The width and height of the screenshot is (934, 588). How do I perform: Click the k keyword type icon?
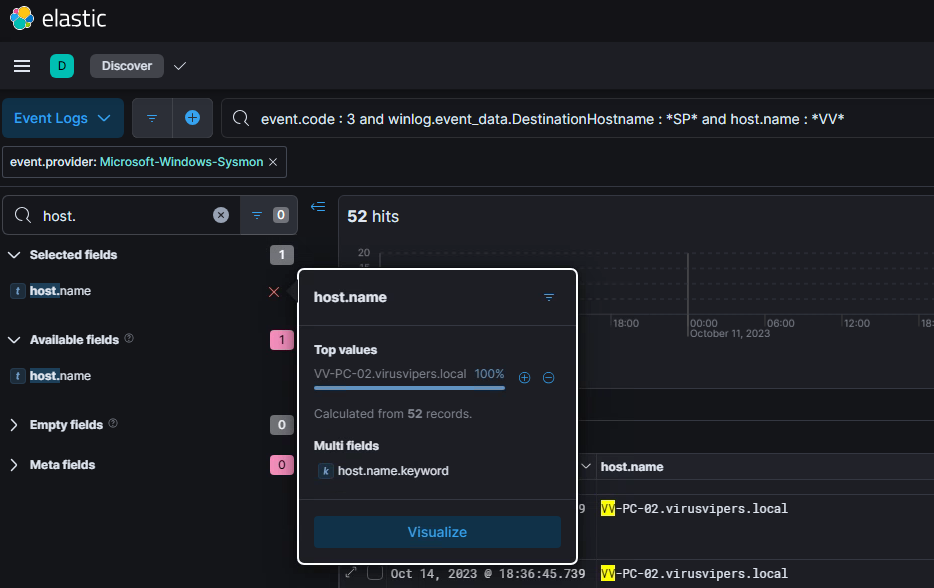point(325,471)
